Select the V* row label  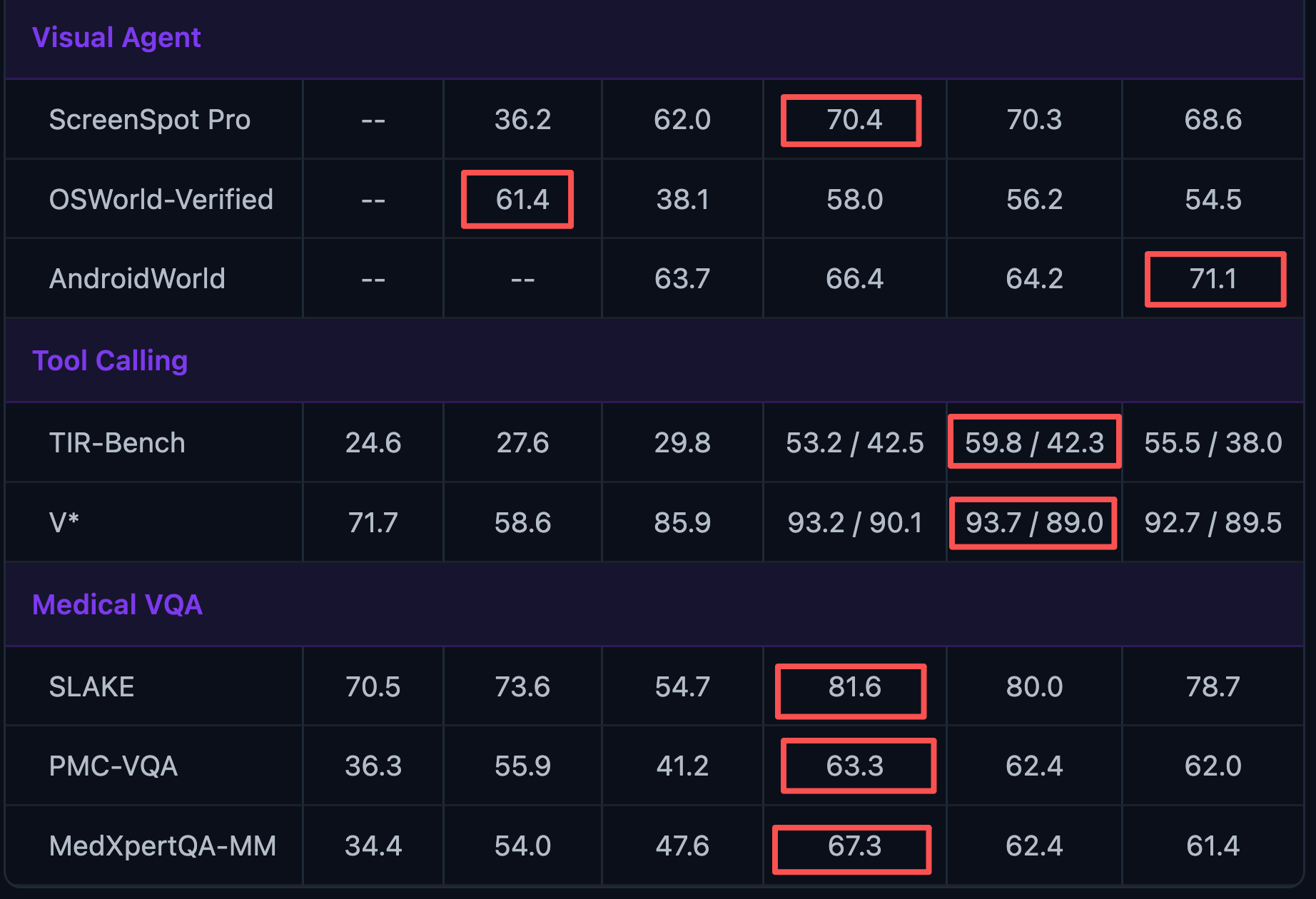pyautogui.click(x=64, y=523)
